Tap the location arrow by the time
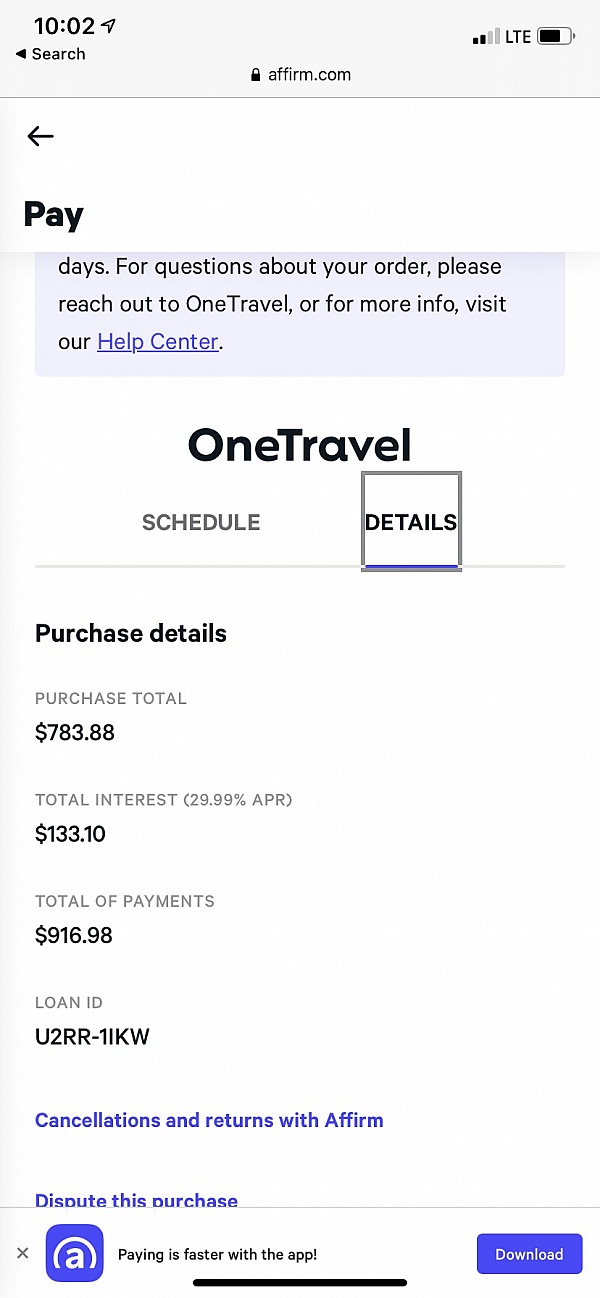This screenshot has height=1298, width=600. [x=107, y=27]
